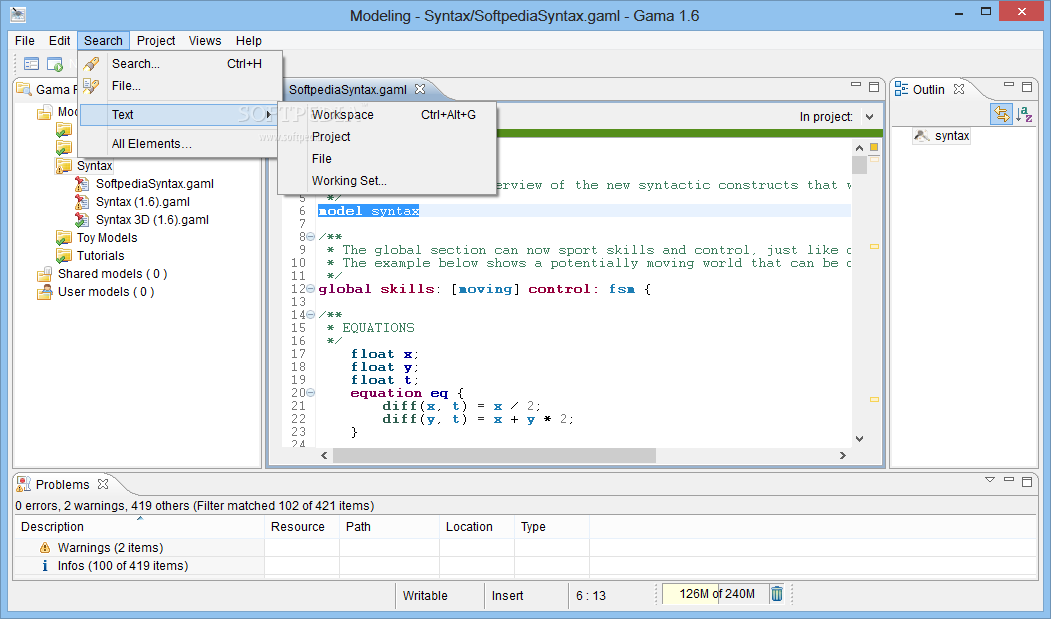Screen dimensions: 1051x619
Task: Run garbage collector trash icon
Action: pyautogui.click(x=777, y=594)
